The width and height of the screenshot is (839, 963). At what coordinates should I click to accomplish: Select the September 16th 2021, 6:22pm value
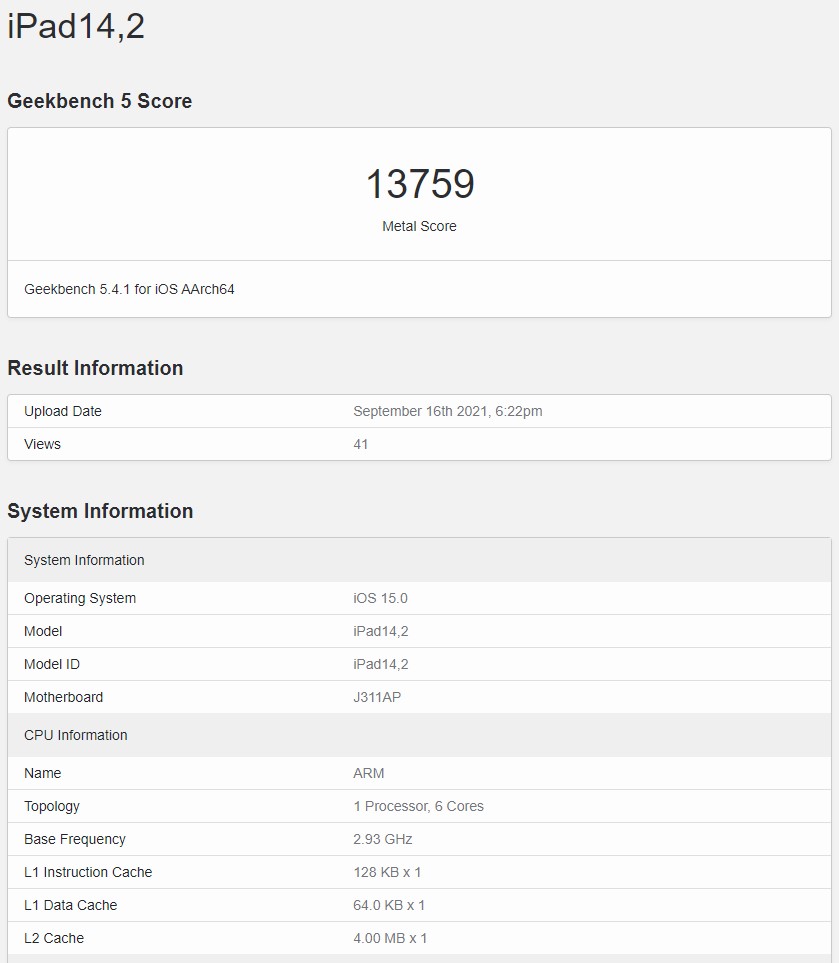tap(448, 411)
